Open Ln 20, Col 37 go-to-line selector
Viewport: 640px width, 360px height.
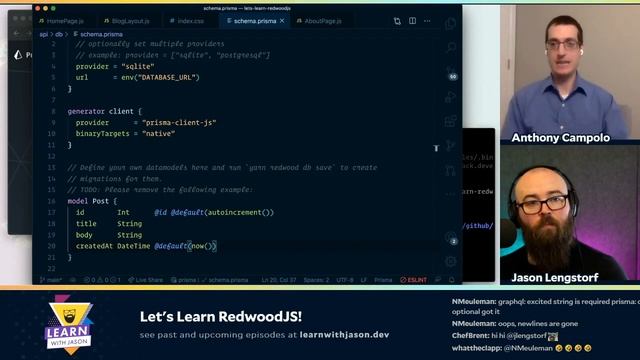tap(279, 280)
